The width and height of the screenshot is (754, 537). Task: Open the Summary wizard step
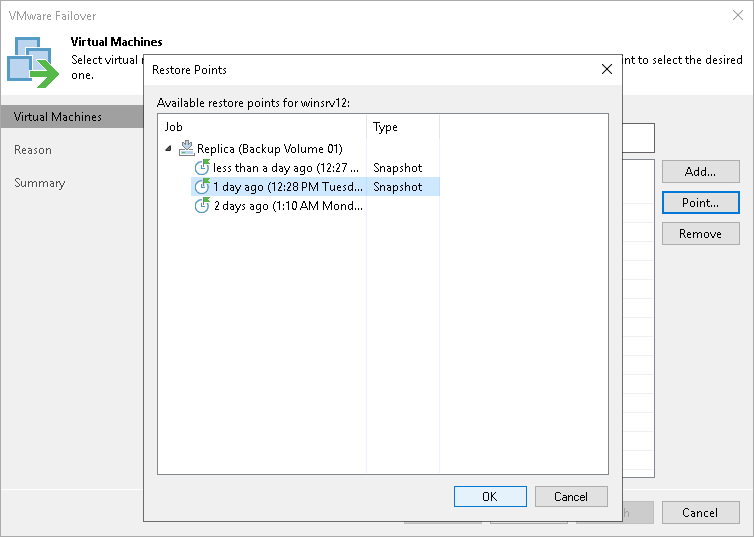[39, 183]
